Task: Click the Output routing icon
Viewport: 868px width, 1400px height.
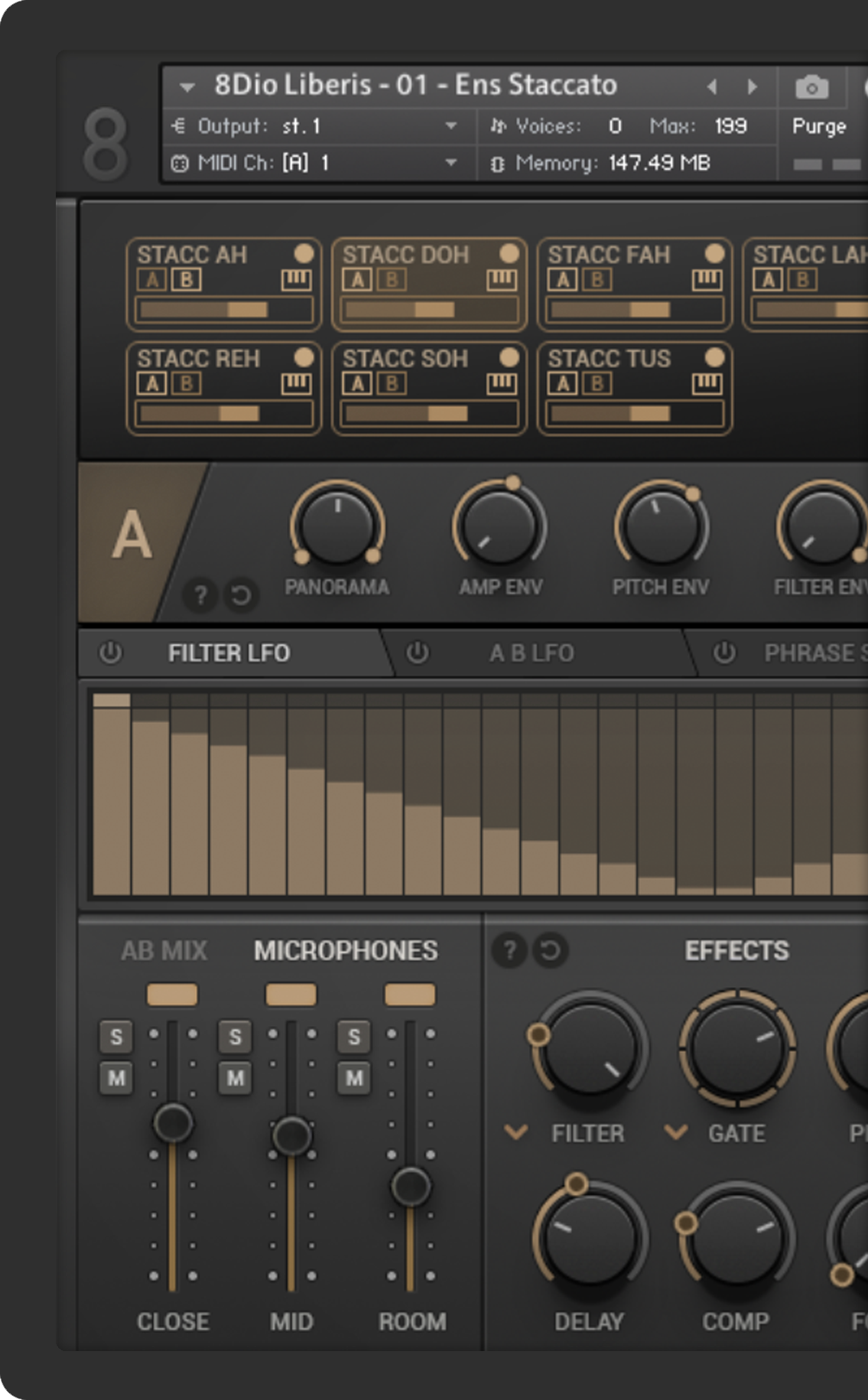Action: 179,125
